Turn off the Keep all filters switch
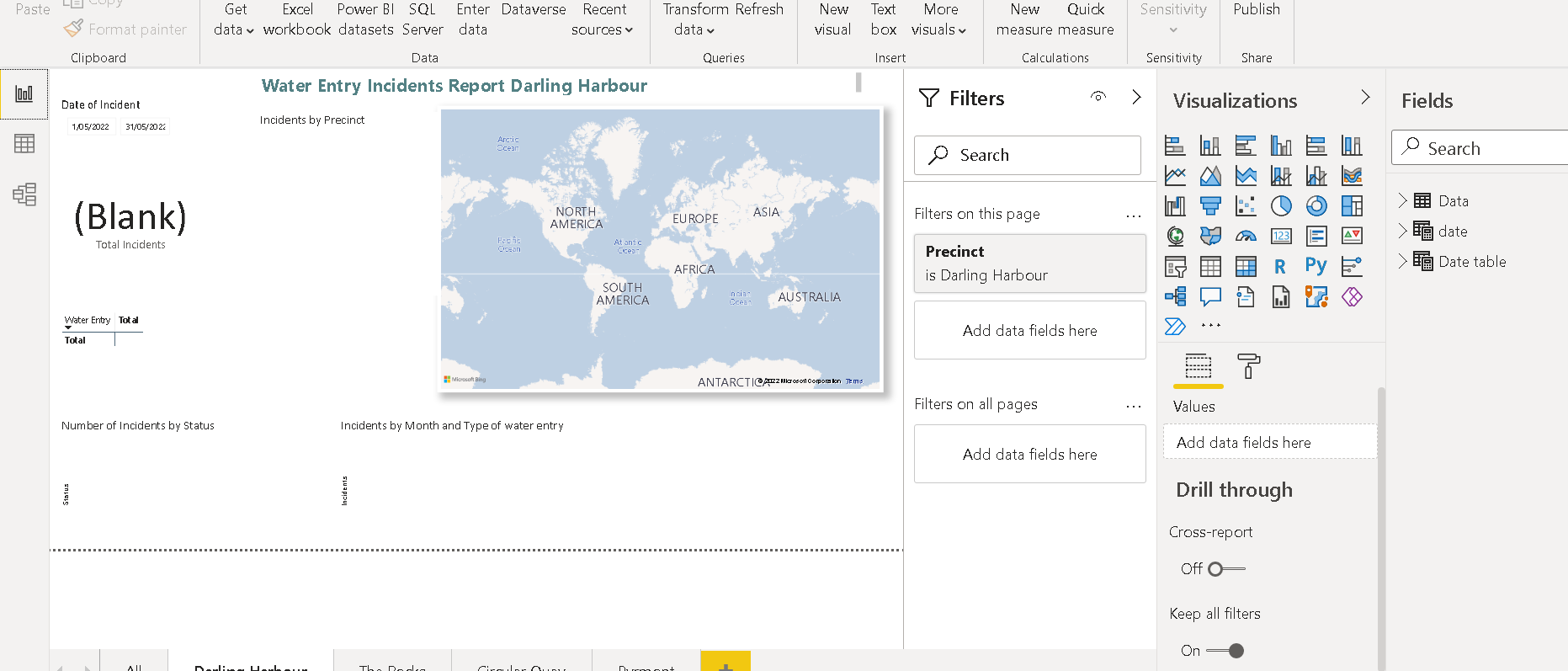Image resolution: width=1568 pixels, height=671 pixels. pyautogui.click(x=1225, y=651)
